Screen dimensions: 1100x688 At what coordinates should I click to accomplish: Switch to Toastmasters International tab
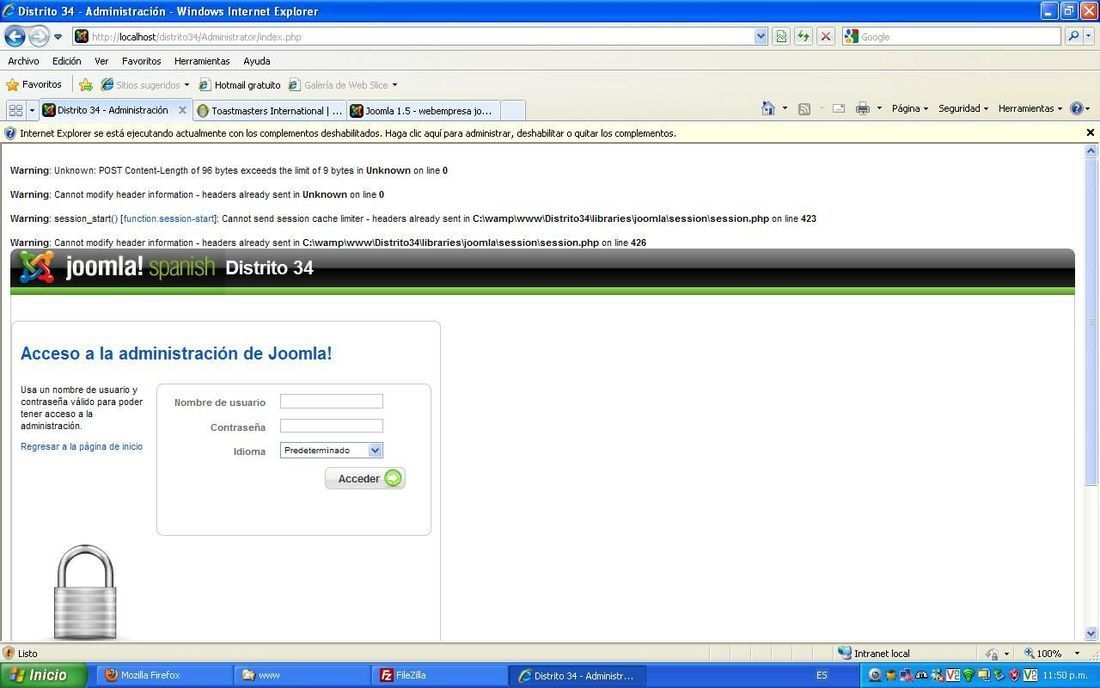tap(269, 111)
